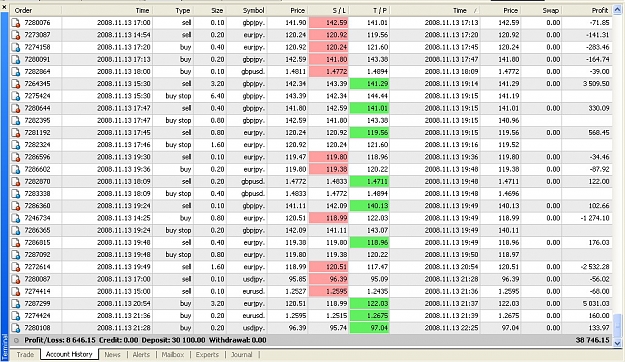Sort by the Swap column header
The width and height of the screenshot is (625, 362).
[541, 10]
